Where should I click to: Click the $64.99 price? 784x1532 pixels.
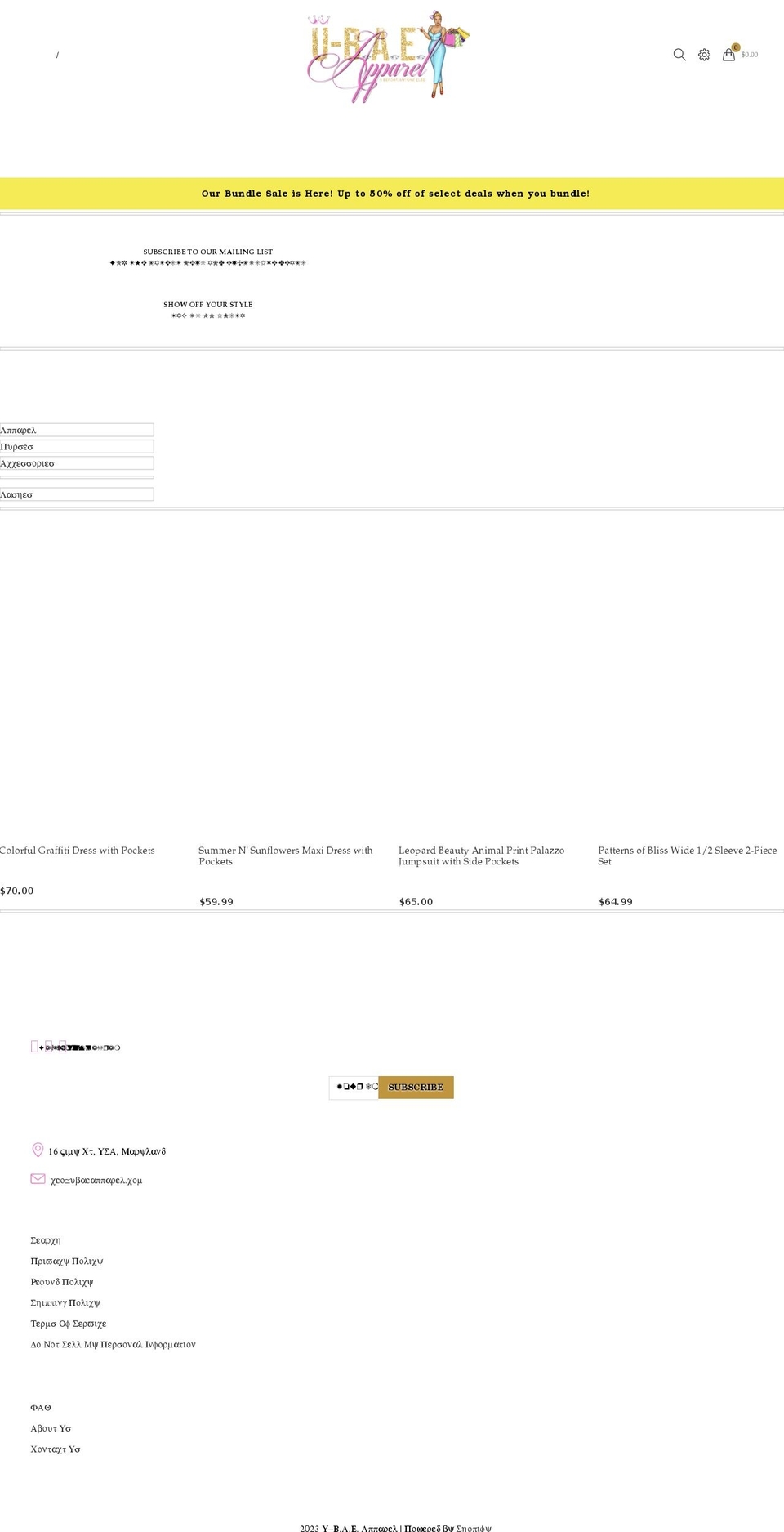pyautogui.click(x=616, y=902)
